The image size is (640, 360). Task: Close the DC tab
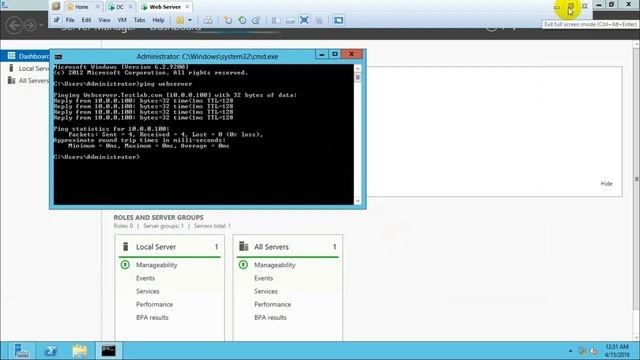(x=131, y=7)
